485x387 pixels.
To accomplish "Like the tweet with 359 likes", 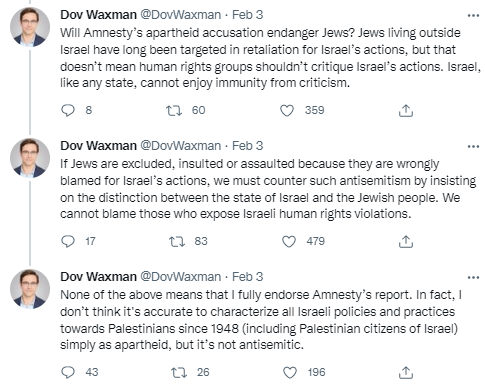I will 287,110.
